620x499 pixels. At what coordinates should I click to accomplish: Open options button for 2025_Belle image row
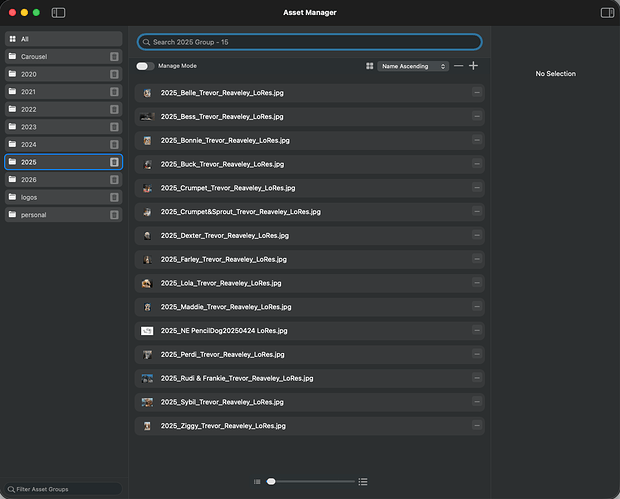(476, 92)
